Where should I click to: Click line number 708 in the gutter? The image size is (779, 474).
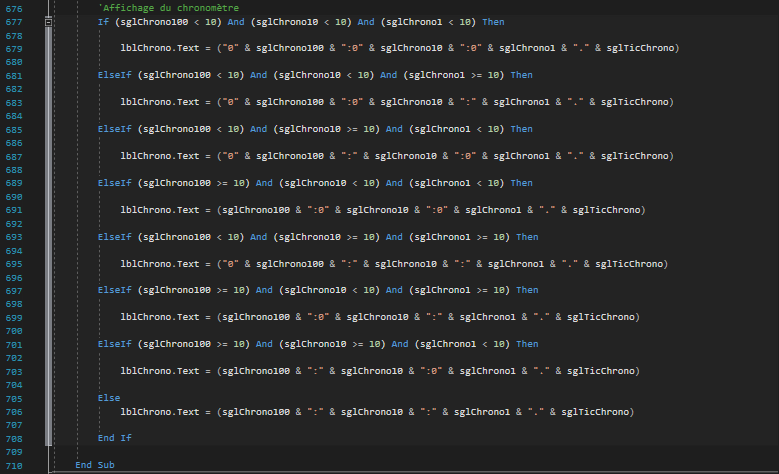(14, 439)
